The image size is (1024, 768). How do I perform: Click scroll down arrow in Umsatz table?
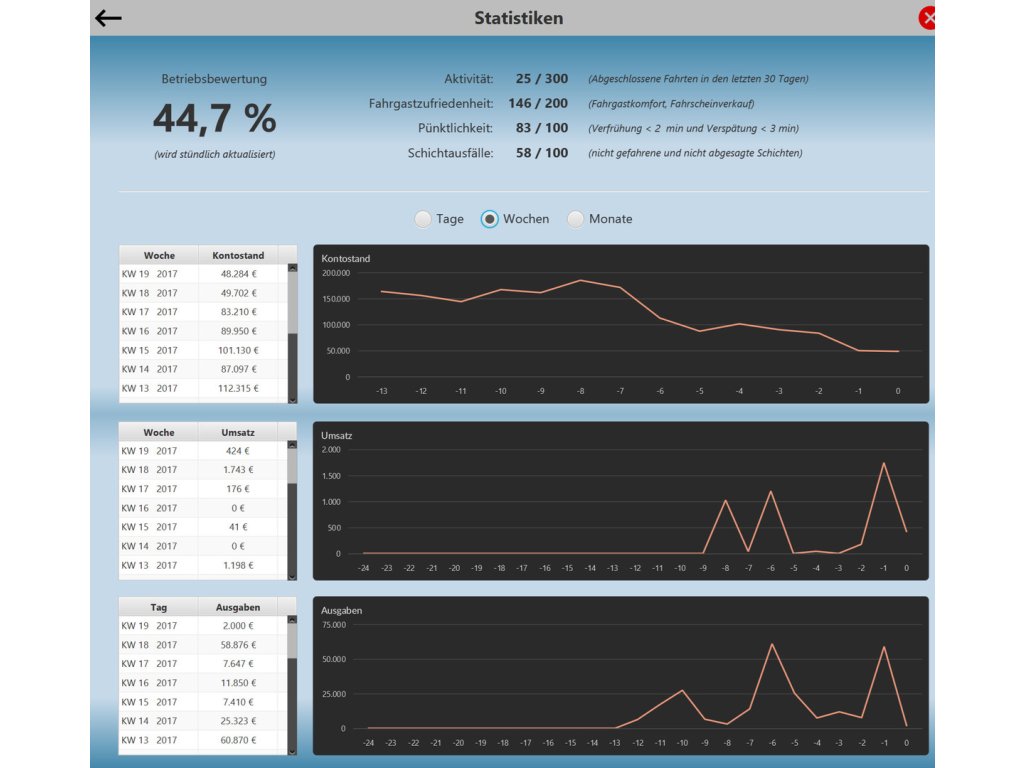click(x=292, y=575)
